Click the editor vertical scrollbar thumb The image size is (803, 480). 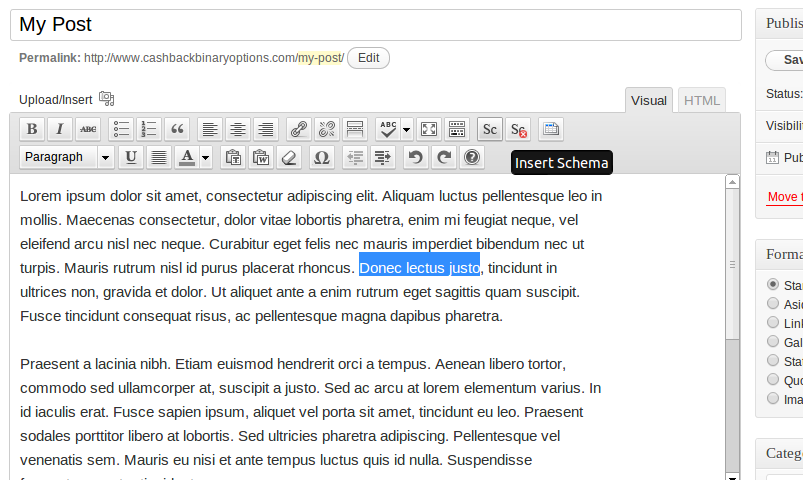[x=732, y=264]
